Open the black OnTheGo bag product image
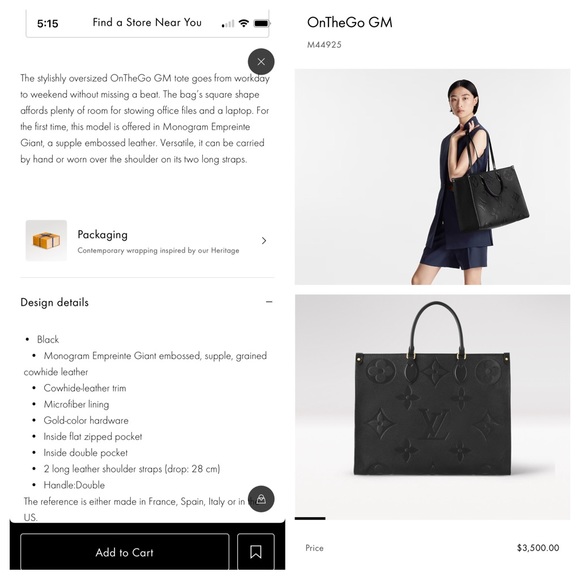Viewport: 580px width, 580px height. (432, 406)
